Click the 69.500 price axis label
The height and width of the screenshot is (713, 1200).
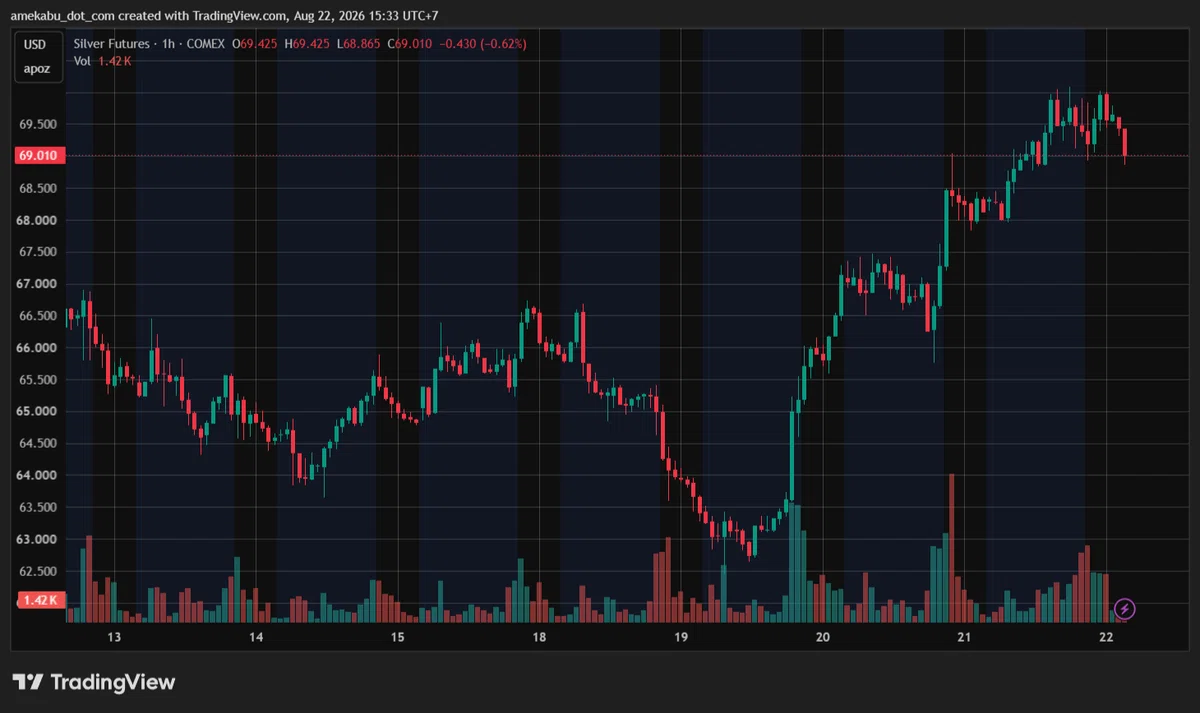pos(39,125)
